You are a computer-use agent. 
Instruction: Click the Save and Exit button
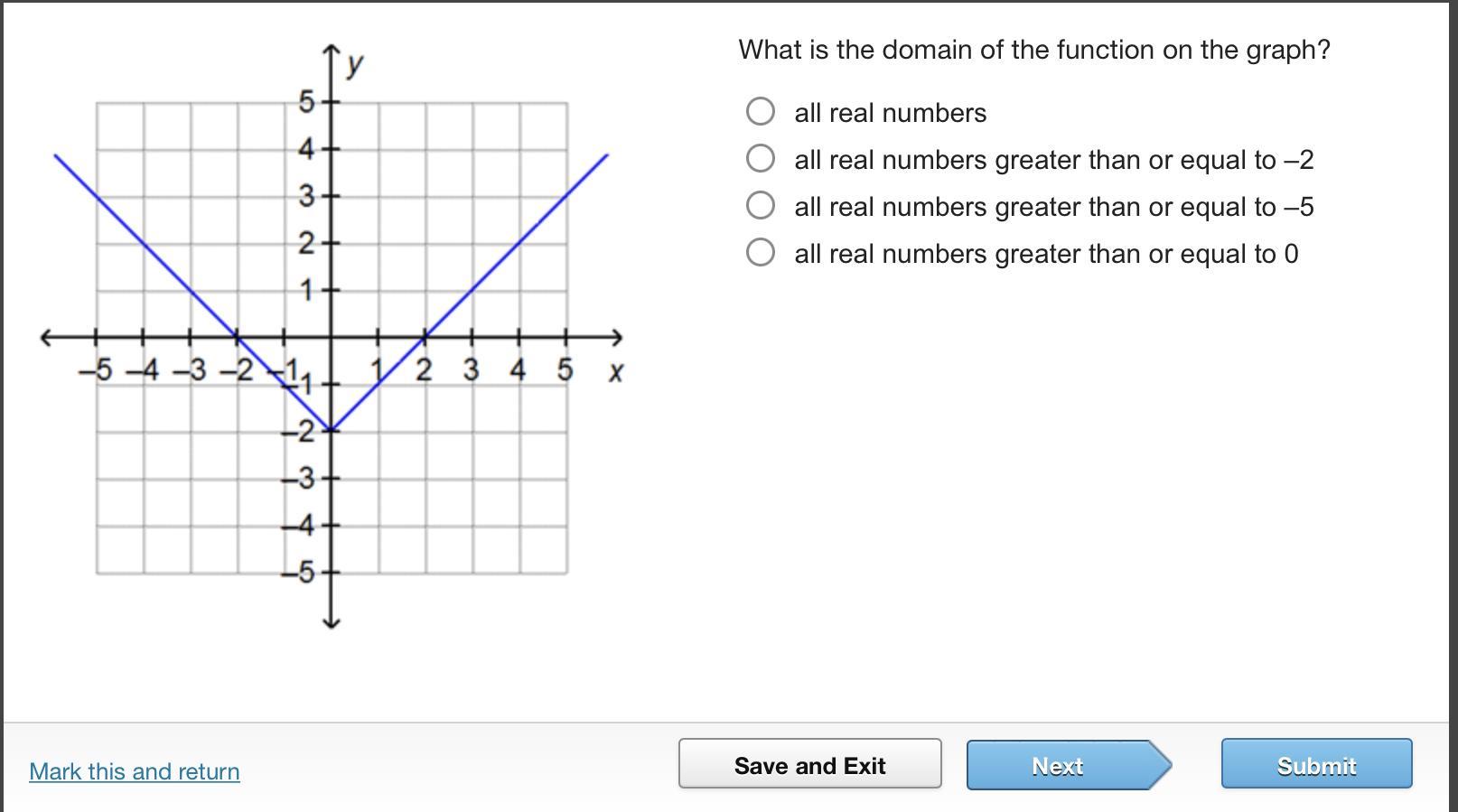[x=809, y=764]
